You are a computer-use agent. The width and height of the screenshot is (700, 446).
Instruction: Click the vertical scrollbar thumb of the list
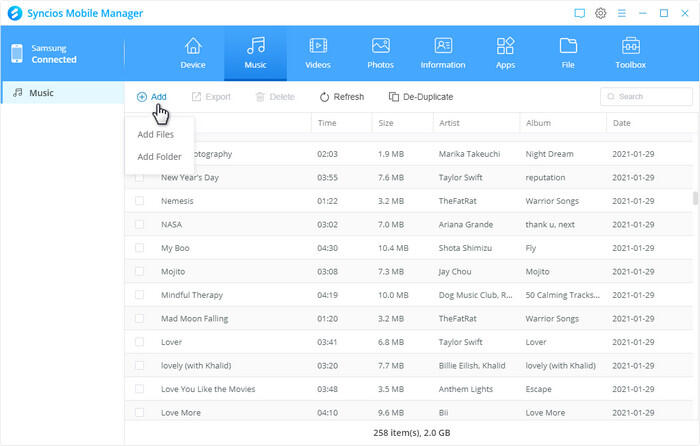click(695, 198)
